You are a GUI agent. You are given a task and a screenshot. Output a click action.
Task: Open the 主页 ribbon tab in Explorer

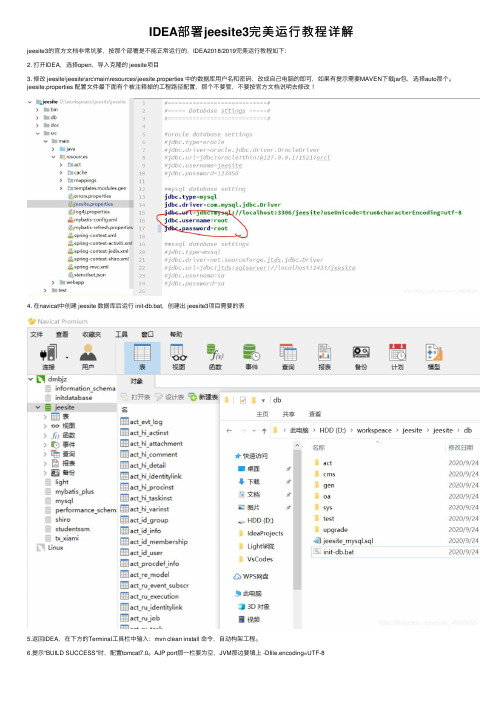pos(262,414)
